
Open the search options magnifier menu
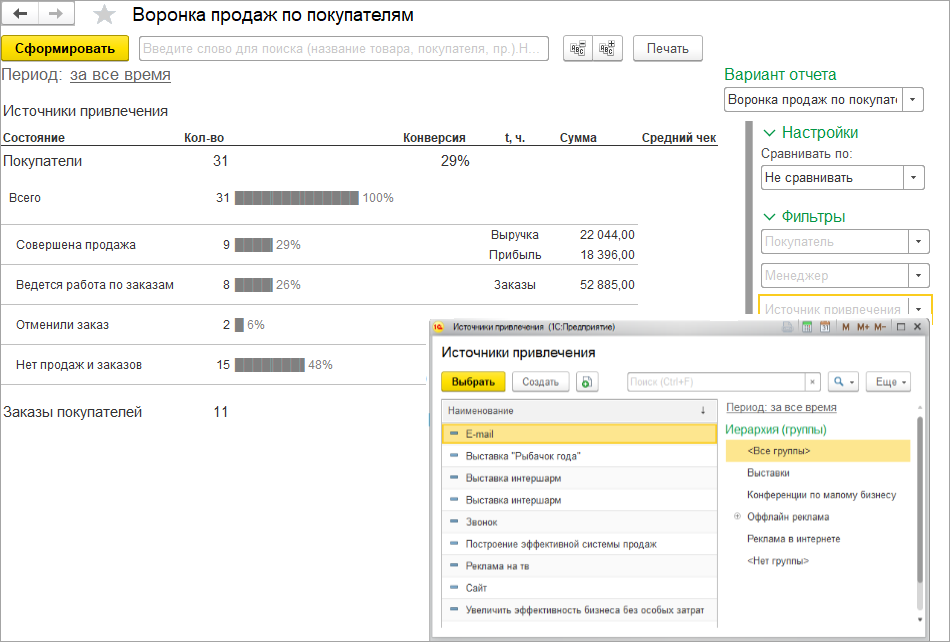tap(844, 382)
